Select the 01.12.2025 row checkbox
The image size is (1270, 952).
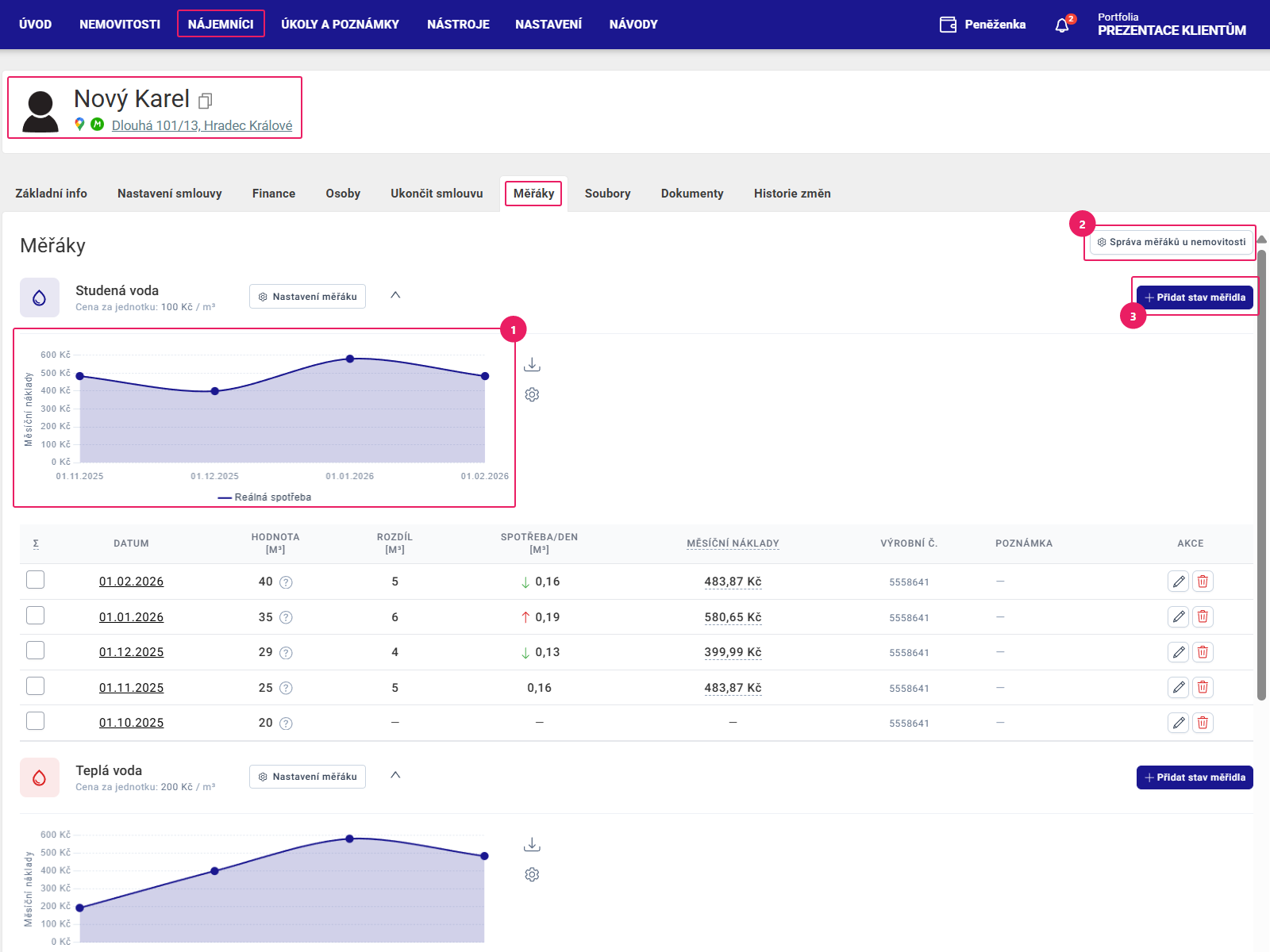point(35,651)
